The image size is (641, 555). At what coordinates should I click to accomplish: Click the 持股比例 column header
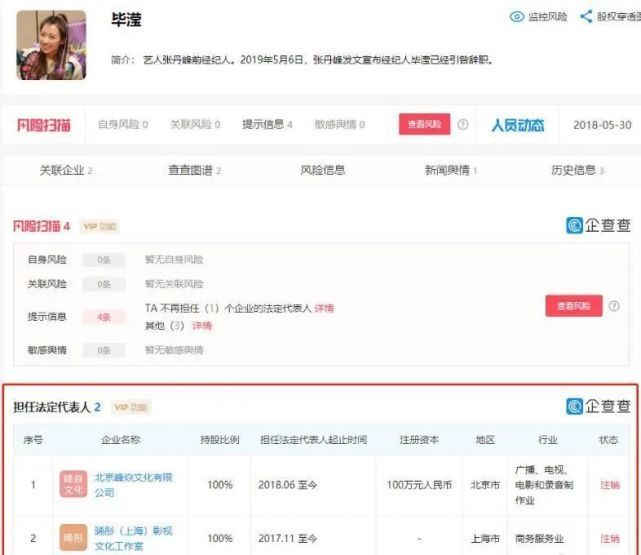pos(220,439)
